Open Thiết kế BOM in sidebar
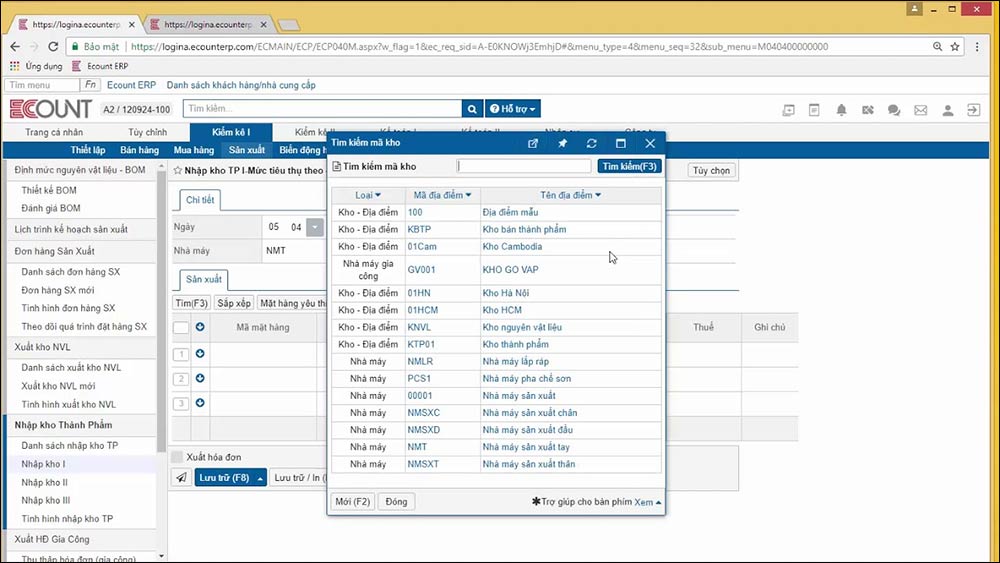Screen dimensions: 1000x563 49,190
